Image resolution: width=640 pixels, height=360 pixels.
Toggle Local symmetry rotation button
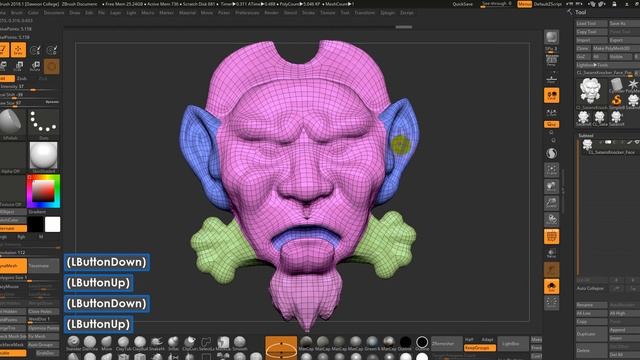551,96
